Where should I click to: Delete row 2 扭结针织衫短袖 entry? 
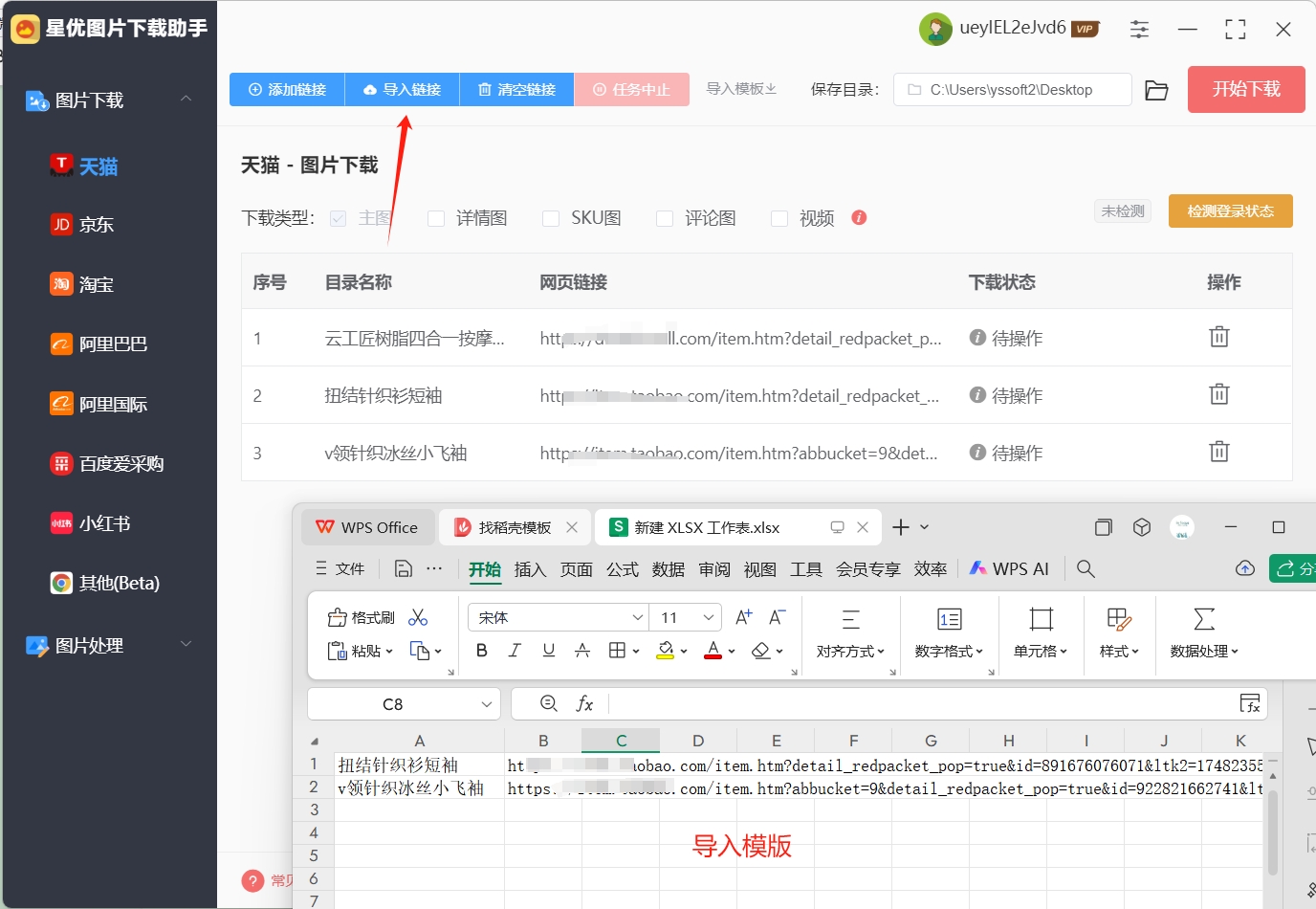click(1219, 394)
